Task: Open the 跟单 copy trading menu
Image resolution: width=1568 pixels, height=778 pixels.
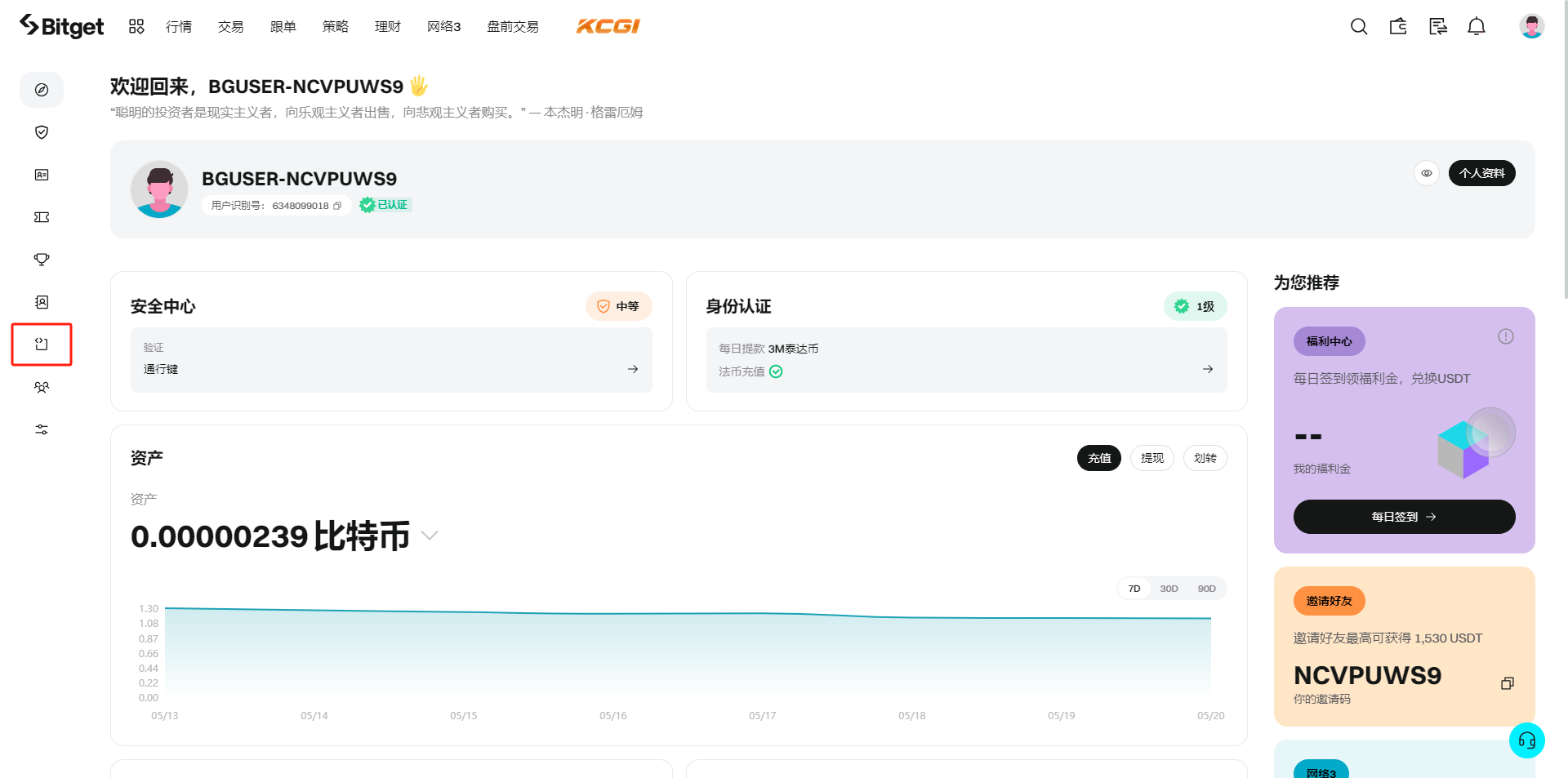Action: tap(283, 26)
